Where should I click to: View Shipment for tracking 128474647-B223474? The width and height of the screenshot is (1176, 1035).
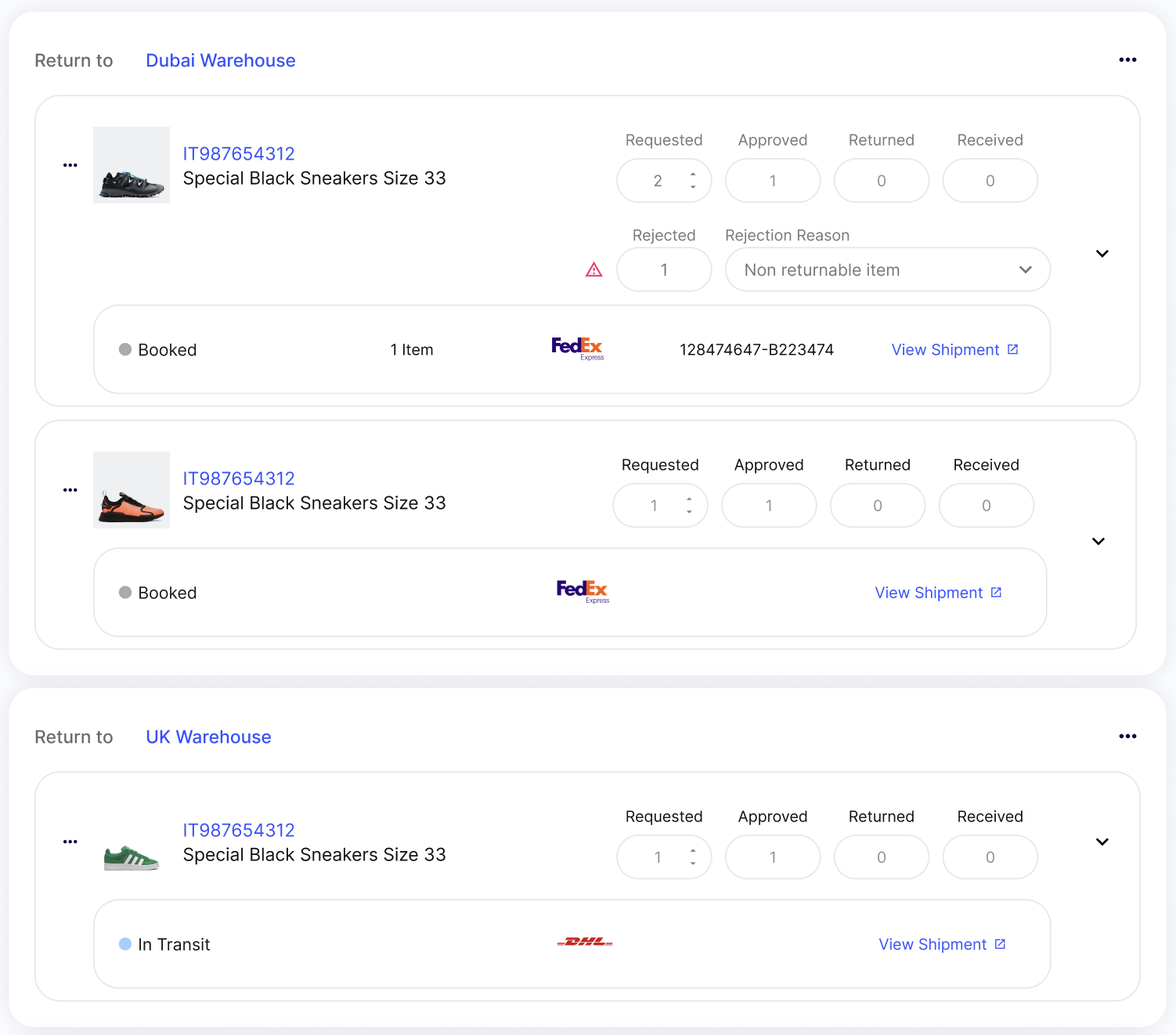(954, 350)
